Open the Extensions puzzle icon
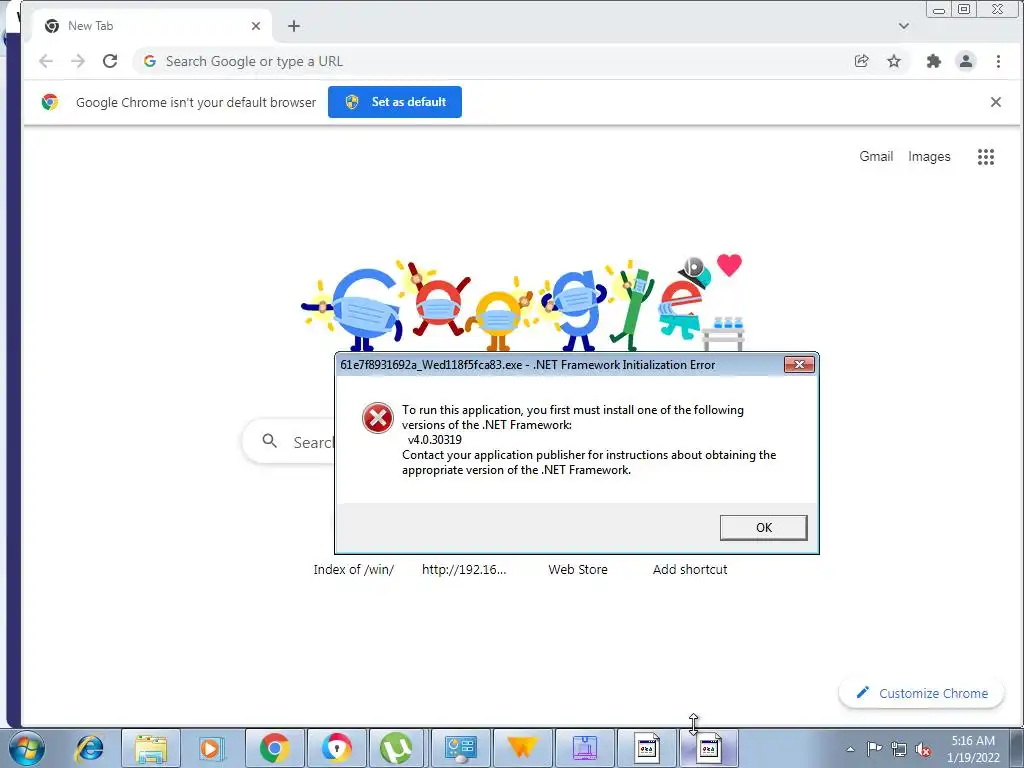This screenshot has width=1024, height=768. 934,61
